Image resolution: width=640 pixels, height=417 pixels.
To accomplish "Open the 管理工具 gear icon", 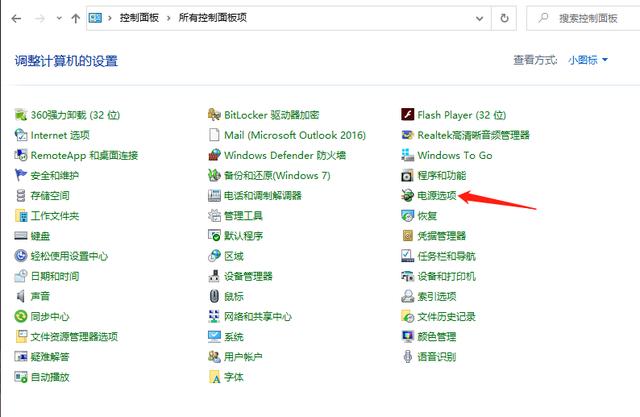I will pyautogui.click(x=214, y=215).
